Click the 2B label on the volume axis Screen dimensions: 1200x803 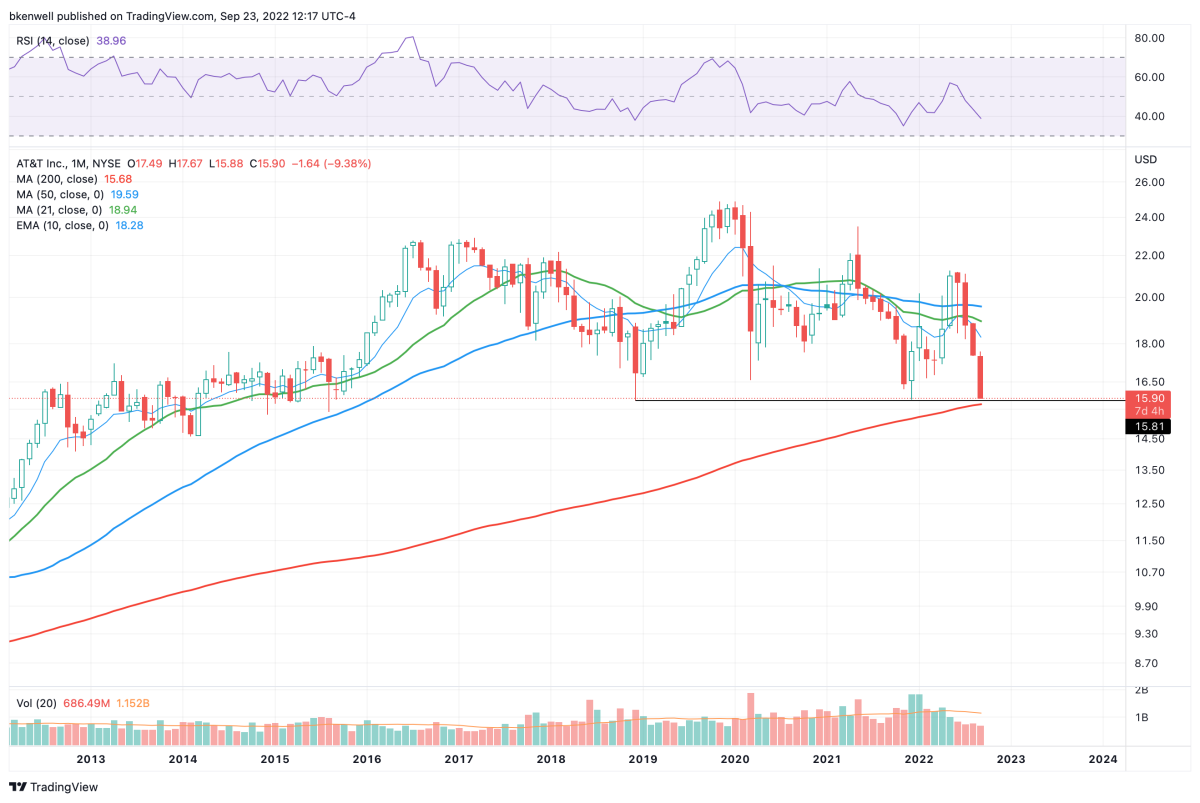pos(1140,691)
